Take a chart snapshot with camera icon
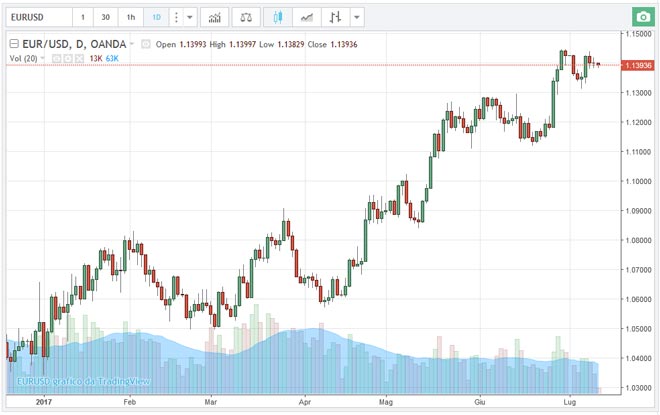Image resolution: width=660 pixels, height=415 pixels. [641, 18]
